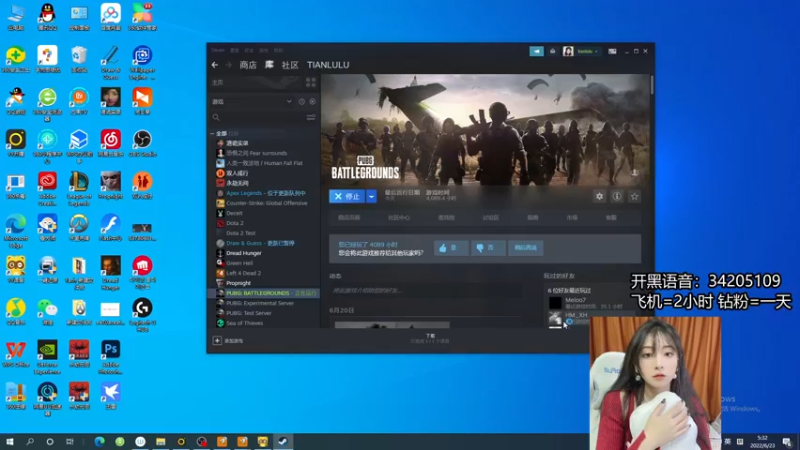Open OBS Studio desktop shortcut
Viewport: 800px width, 450px height.
142,143
